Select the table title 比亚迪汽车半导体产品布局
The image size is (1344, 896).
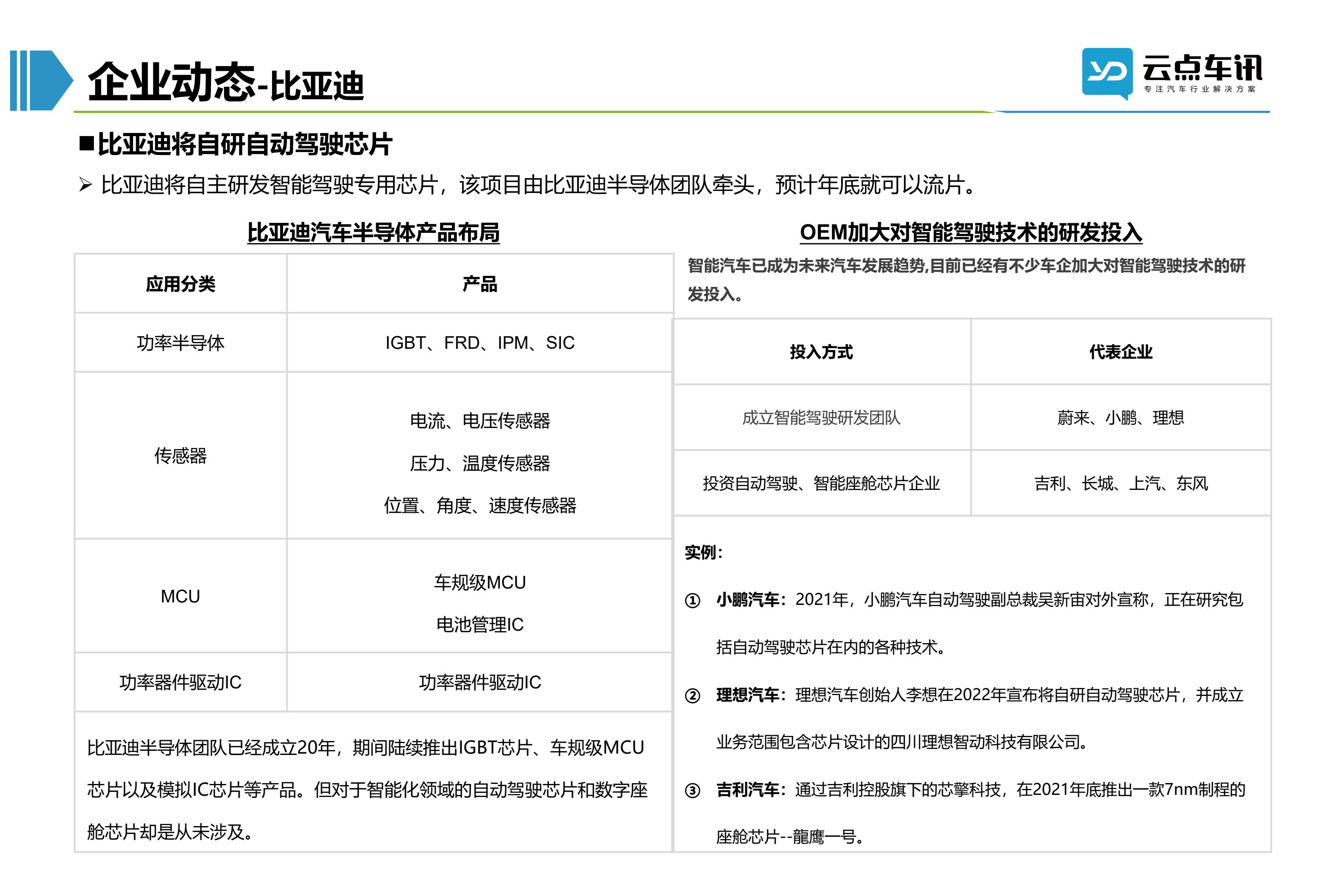[373, 233]
